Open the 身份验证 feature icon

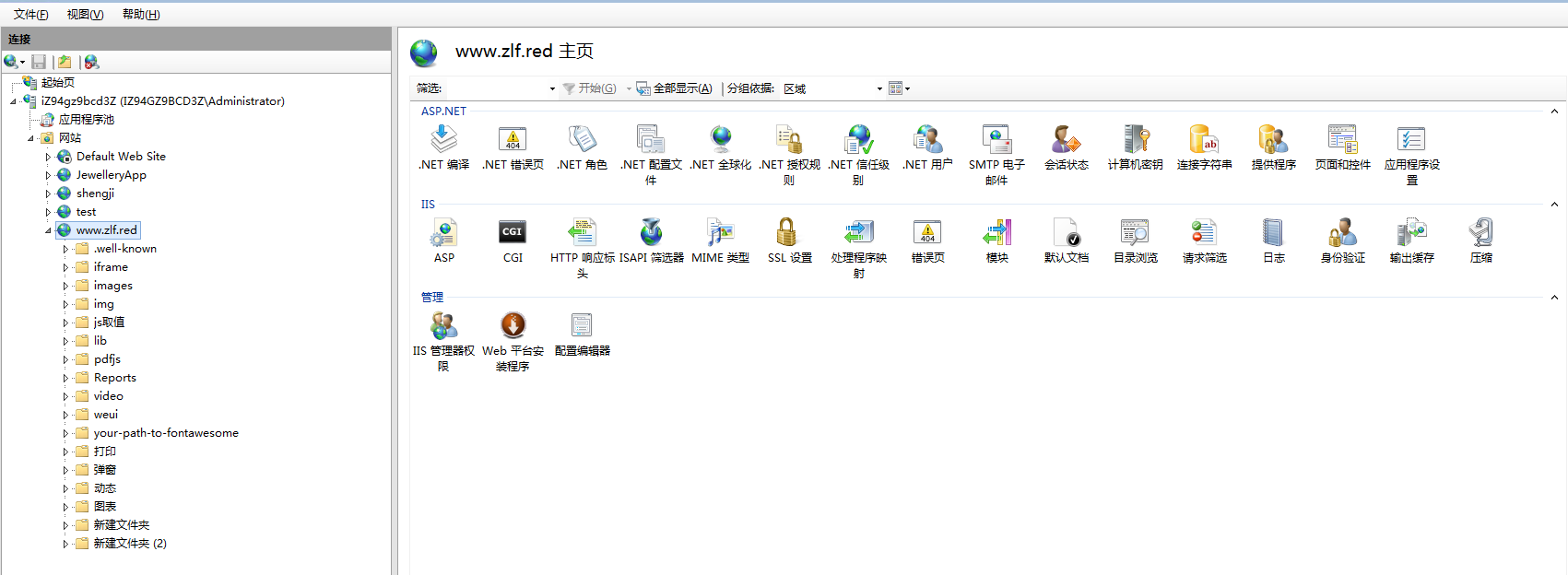1342,233
